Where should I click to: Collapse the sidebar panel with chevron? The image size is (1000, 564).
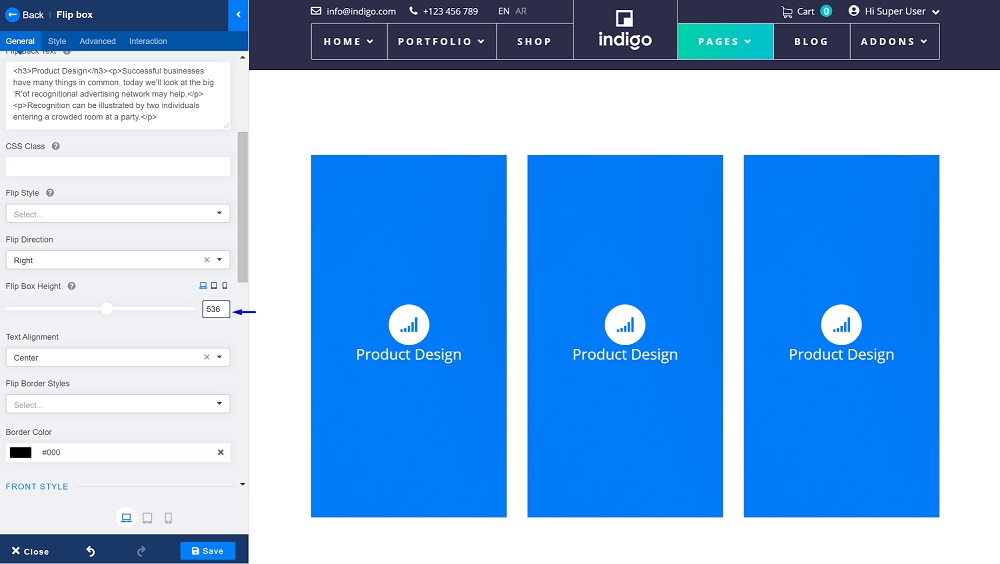(238, 14)
